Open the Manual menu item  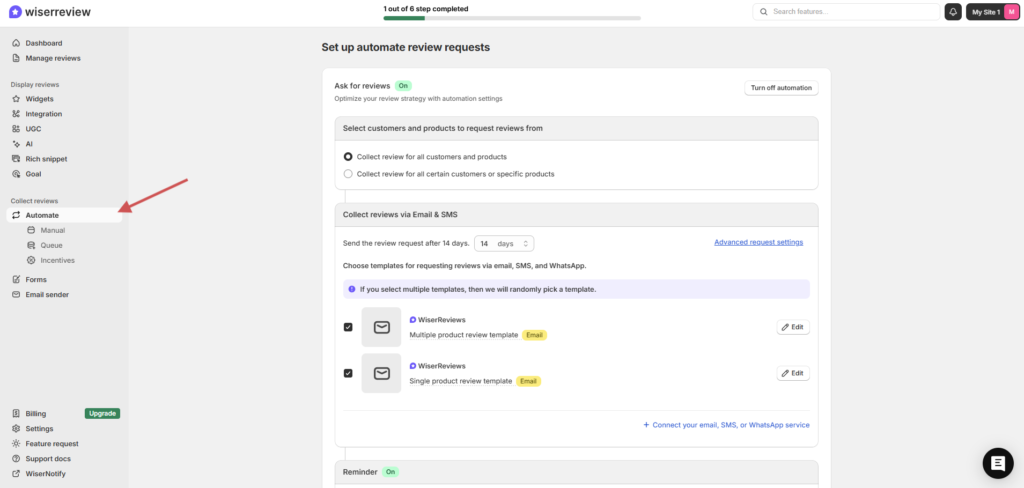(52, 230)
